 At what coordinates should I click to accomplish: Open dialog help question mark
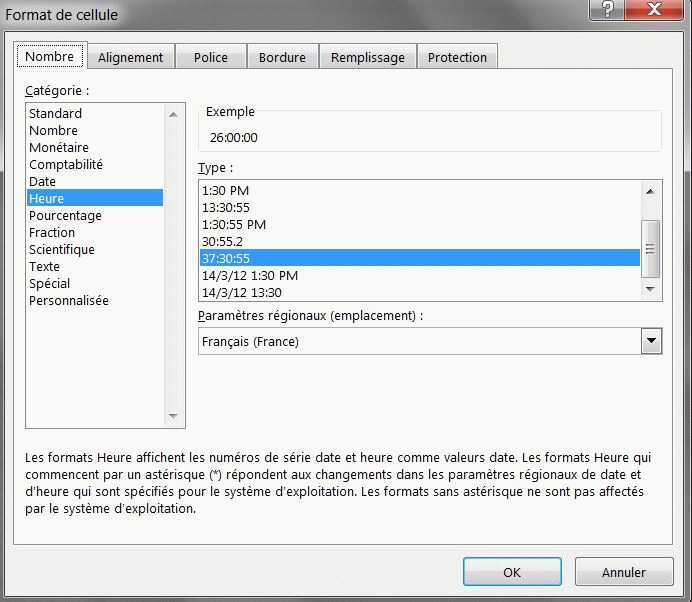coord(607,9)
